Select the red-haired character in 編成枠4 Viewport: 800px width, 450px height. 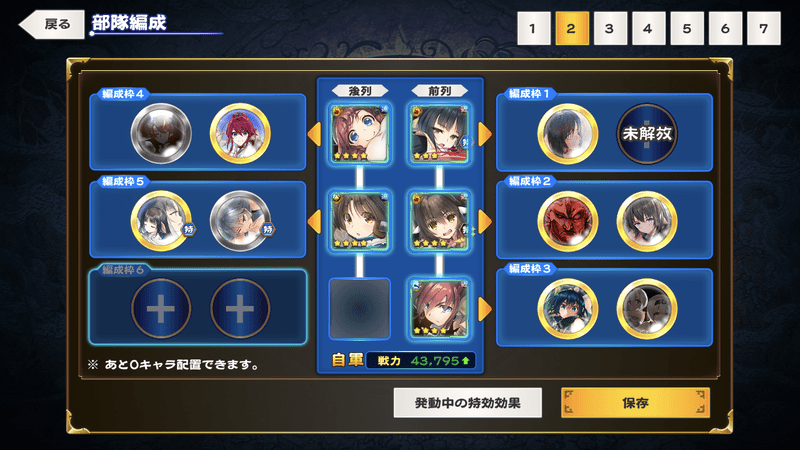tap(240, 134)
